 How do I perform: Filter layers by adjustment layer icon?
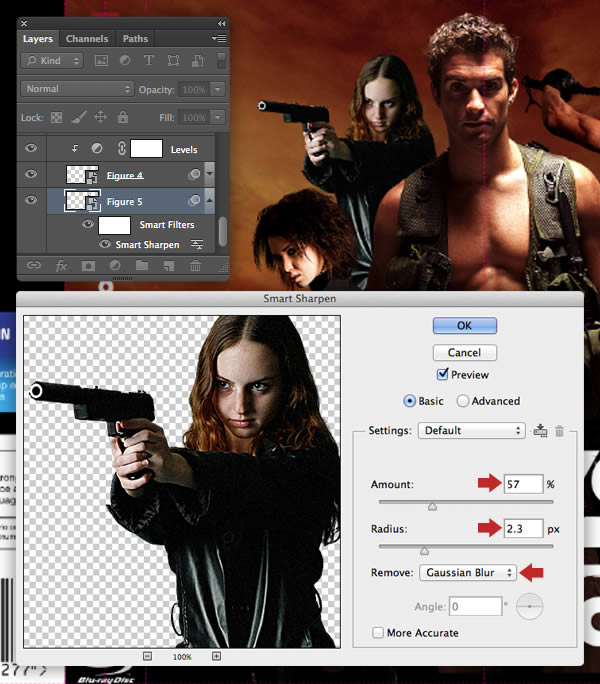[x=125, y=60]
